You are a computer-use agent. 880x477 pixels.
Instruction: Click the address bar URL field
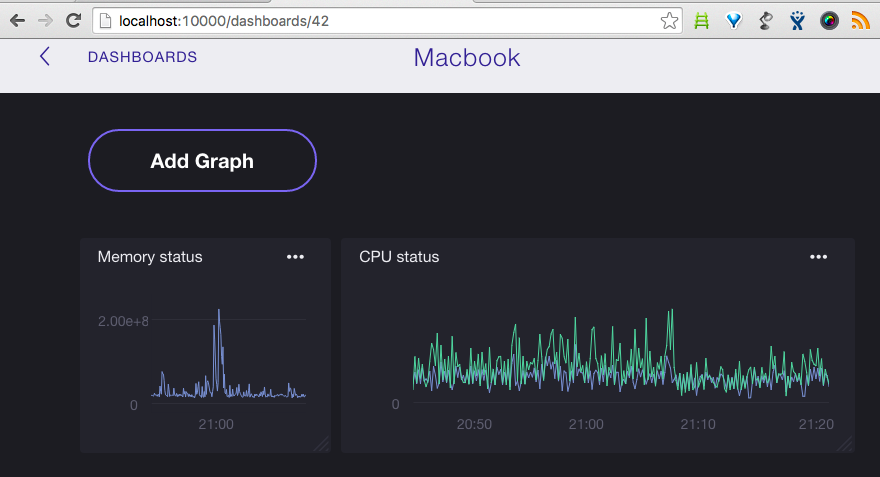tap(387, 21)
